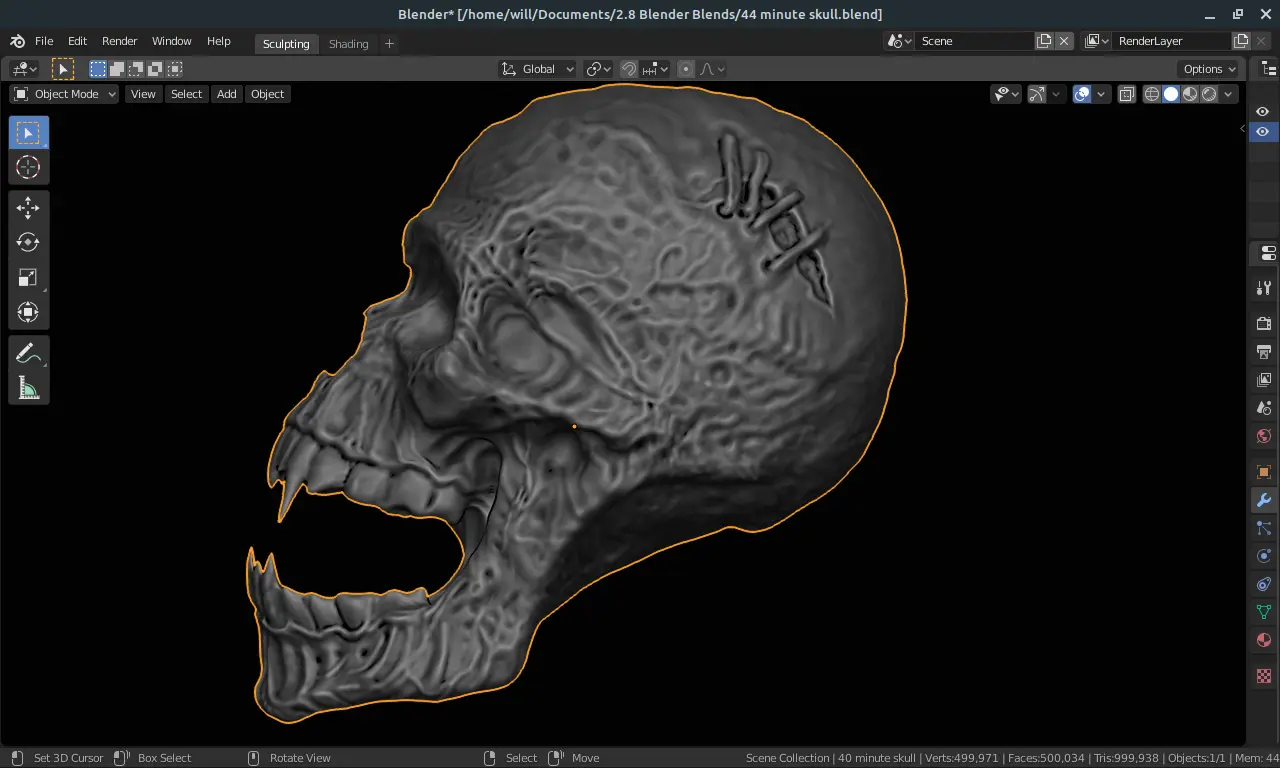Screen dimensions: 1280x768
Task: Toggle snapping magnet in the header
Action: 629,69
